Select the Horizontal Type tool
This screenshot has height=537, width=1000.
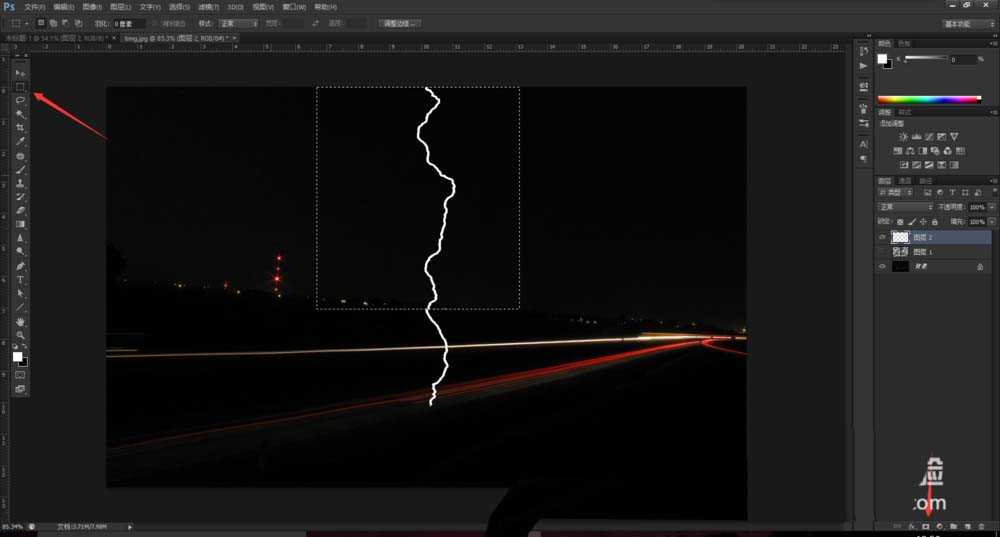click(20, 280)
